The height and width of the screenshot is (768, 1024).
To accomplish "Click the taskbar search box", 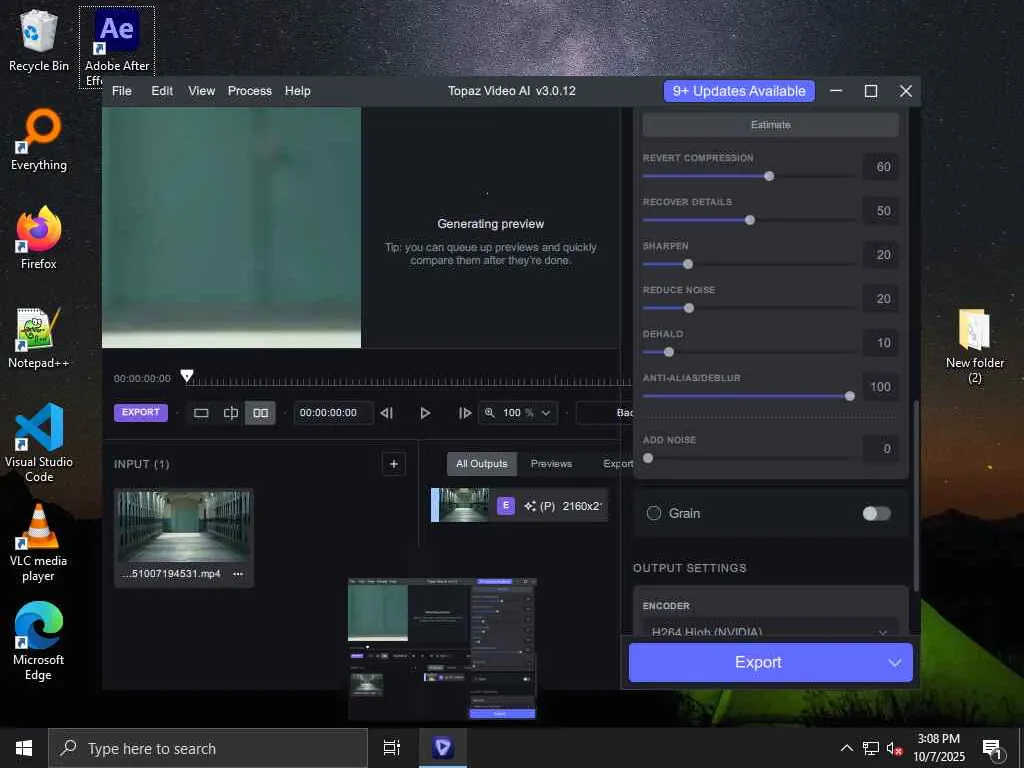I will point(208,748).
